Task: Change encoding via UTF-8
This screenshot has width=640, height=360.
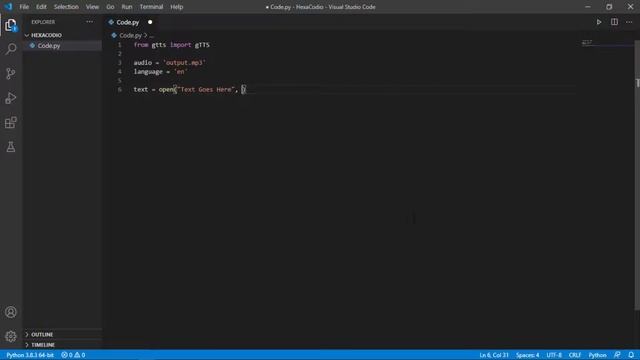Action: pos(554,355)
